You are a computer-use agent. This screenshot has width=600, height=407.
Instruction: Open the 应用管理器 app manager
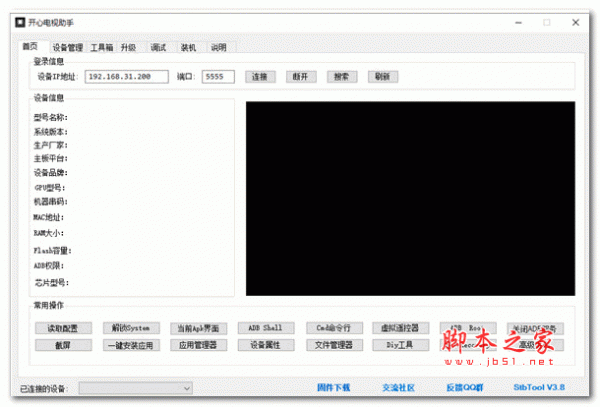[x=198, y=345]
